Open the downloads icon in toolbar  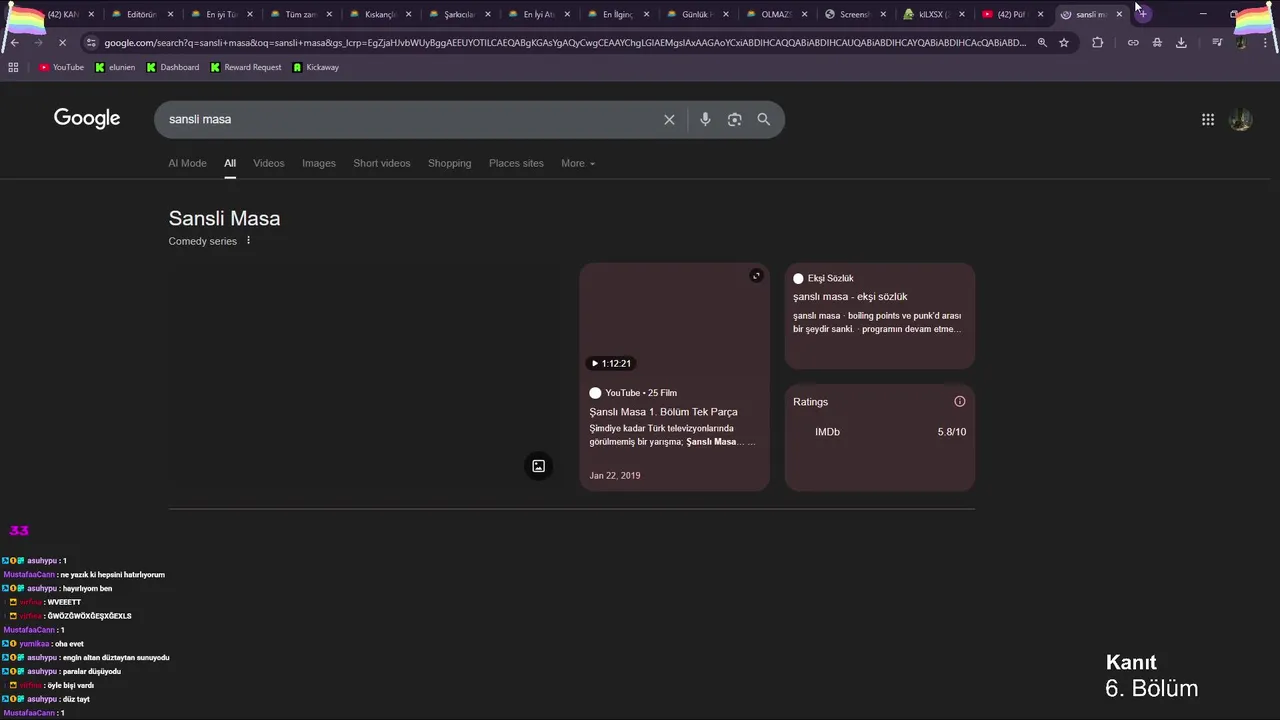pyautogui.click(x=1181, y=43)
